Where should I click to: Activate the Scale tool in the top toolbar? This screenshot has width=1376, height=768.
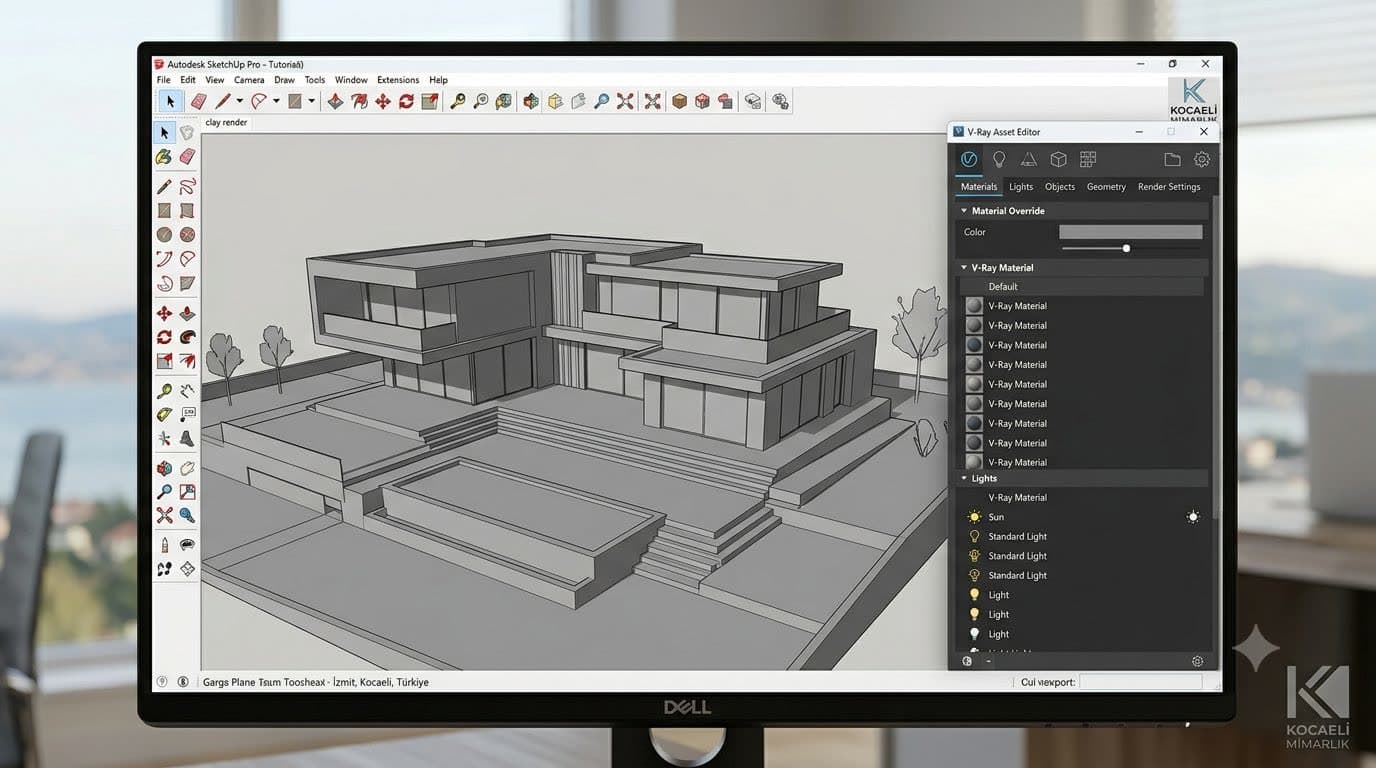tap(430, 101)
